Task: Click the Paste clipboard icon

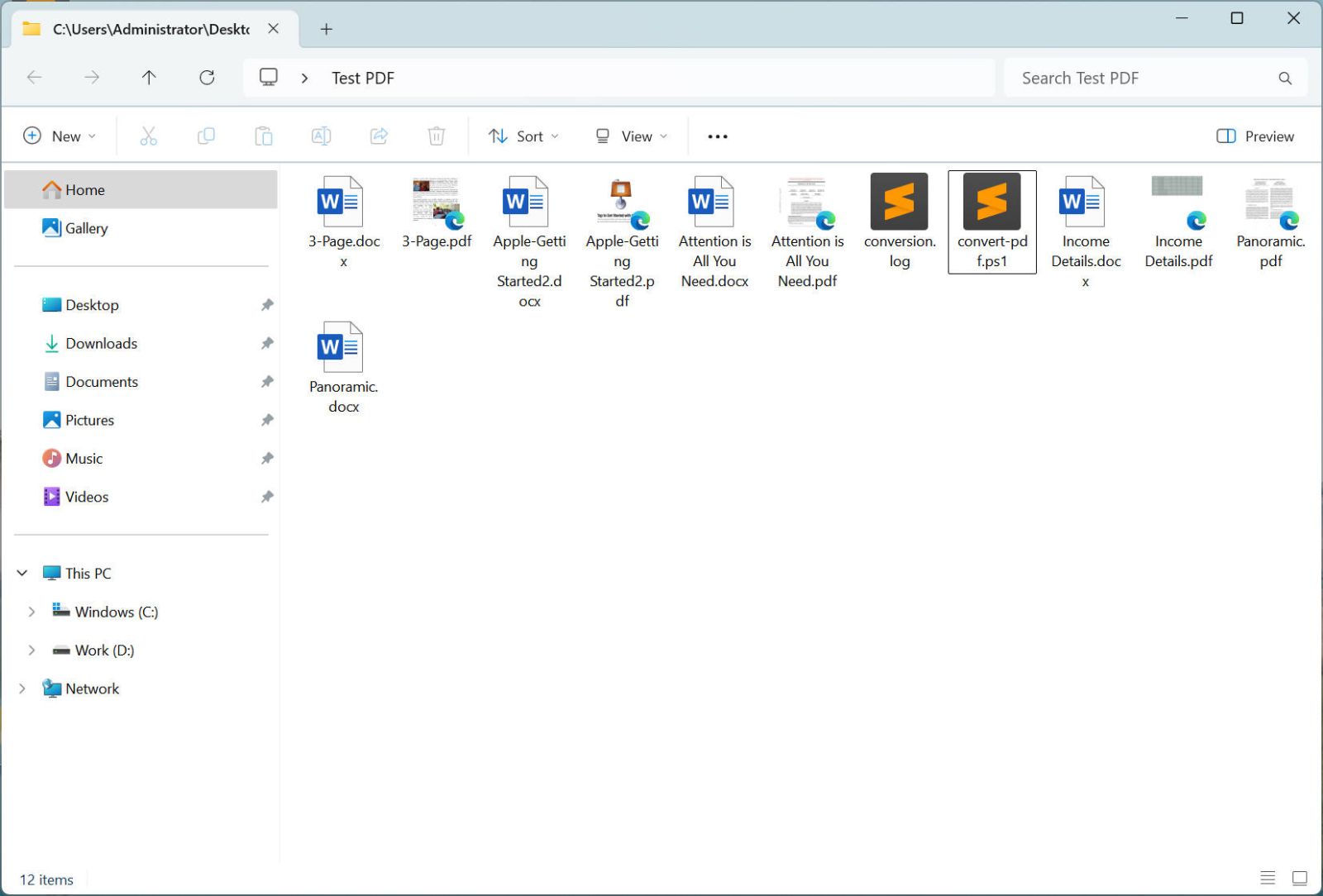Action: click(x=264, y=136)
